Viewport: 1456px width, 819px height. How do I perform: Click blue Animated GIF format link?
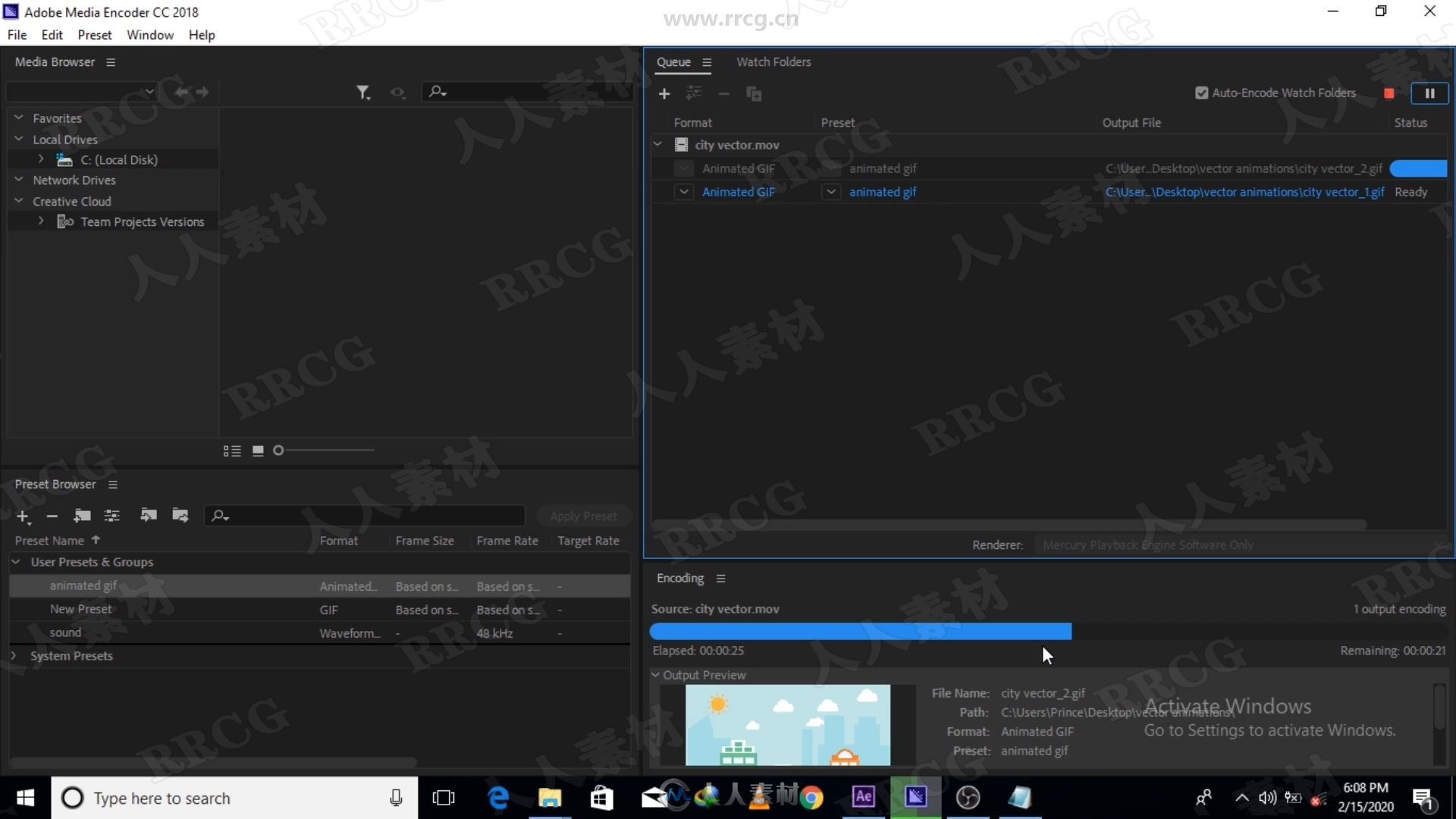[x=739, y=192]
